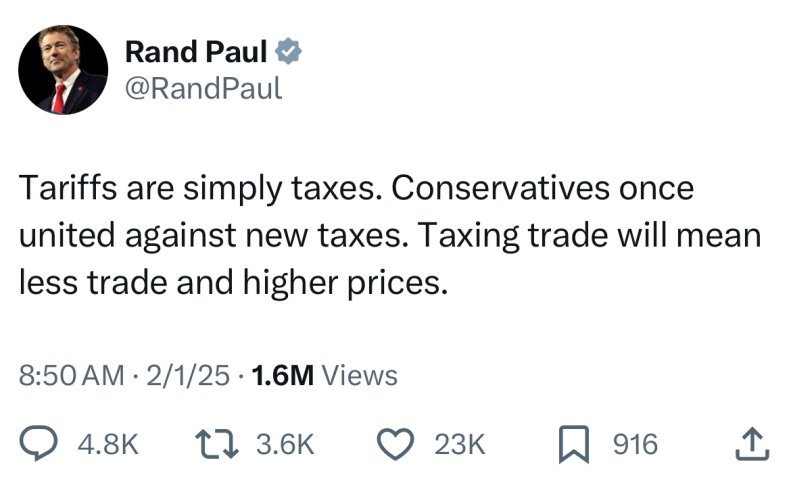Like the tweet with the heart icon

click(x=396, y=444)
